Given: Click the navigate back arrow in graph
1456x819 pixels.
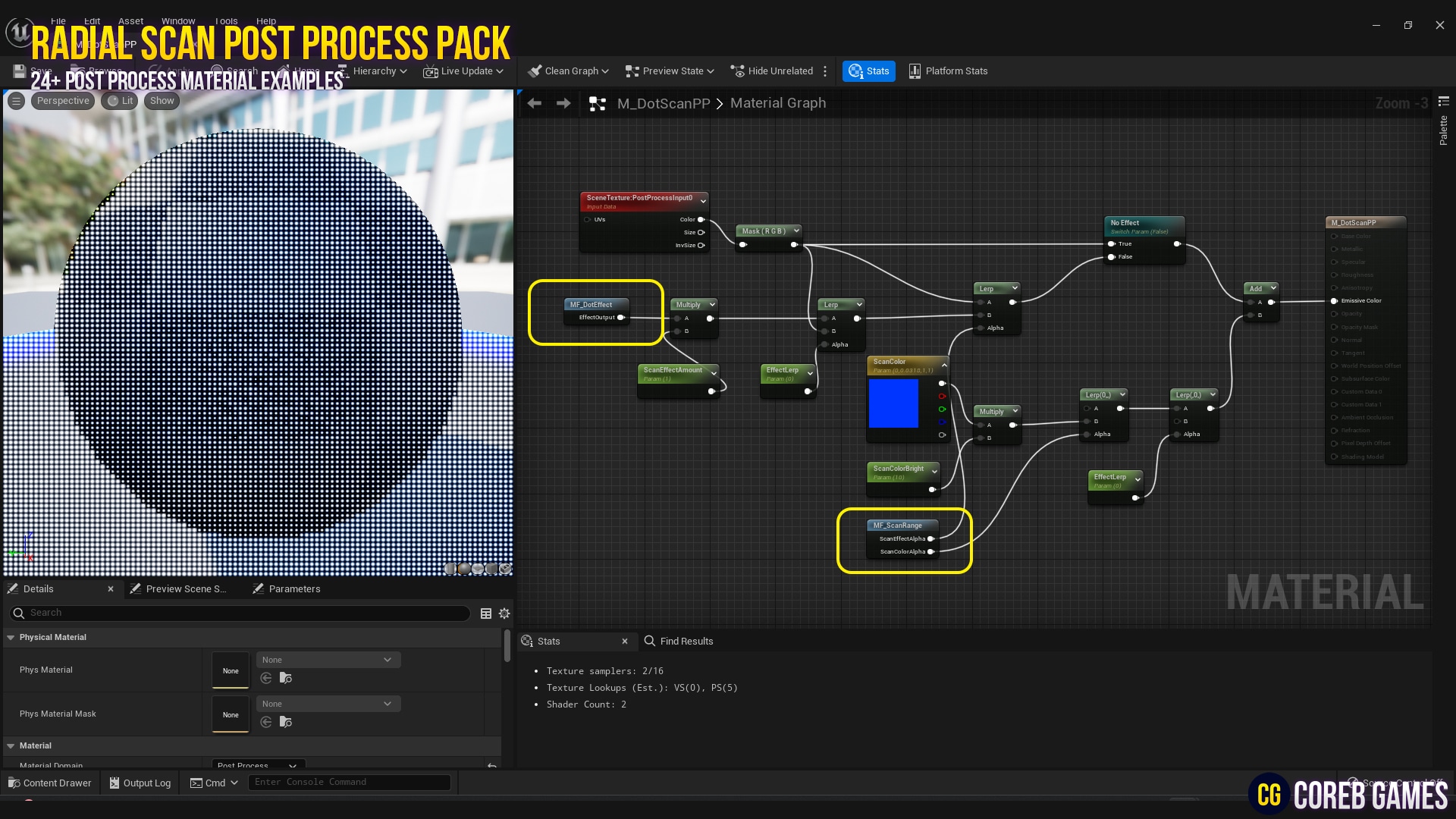Looking at the screenshot, I should [534, 103].
